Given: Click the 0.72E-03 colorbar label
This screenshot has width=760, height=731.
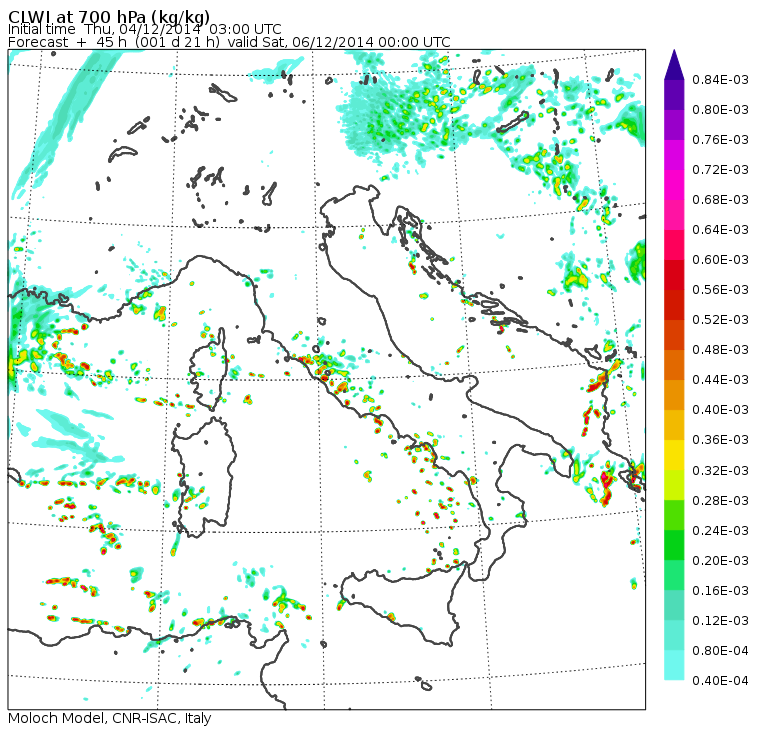Looking at the screenshot, I should pos(720,170).
